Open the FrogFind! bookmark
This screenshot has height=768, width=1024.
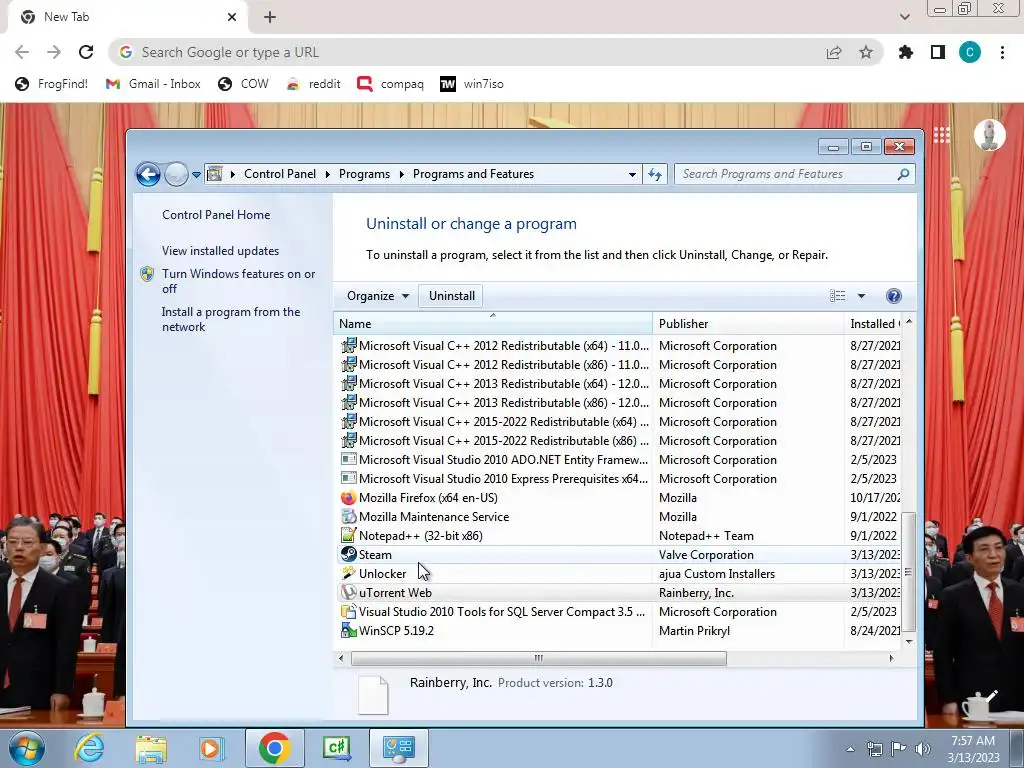(52, 84)
